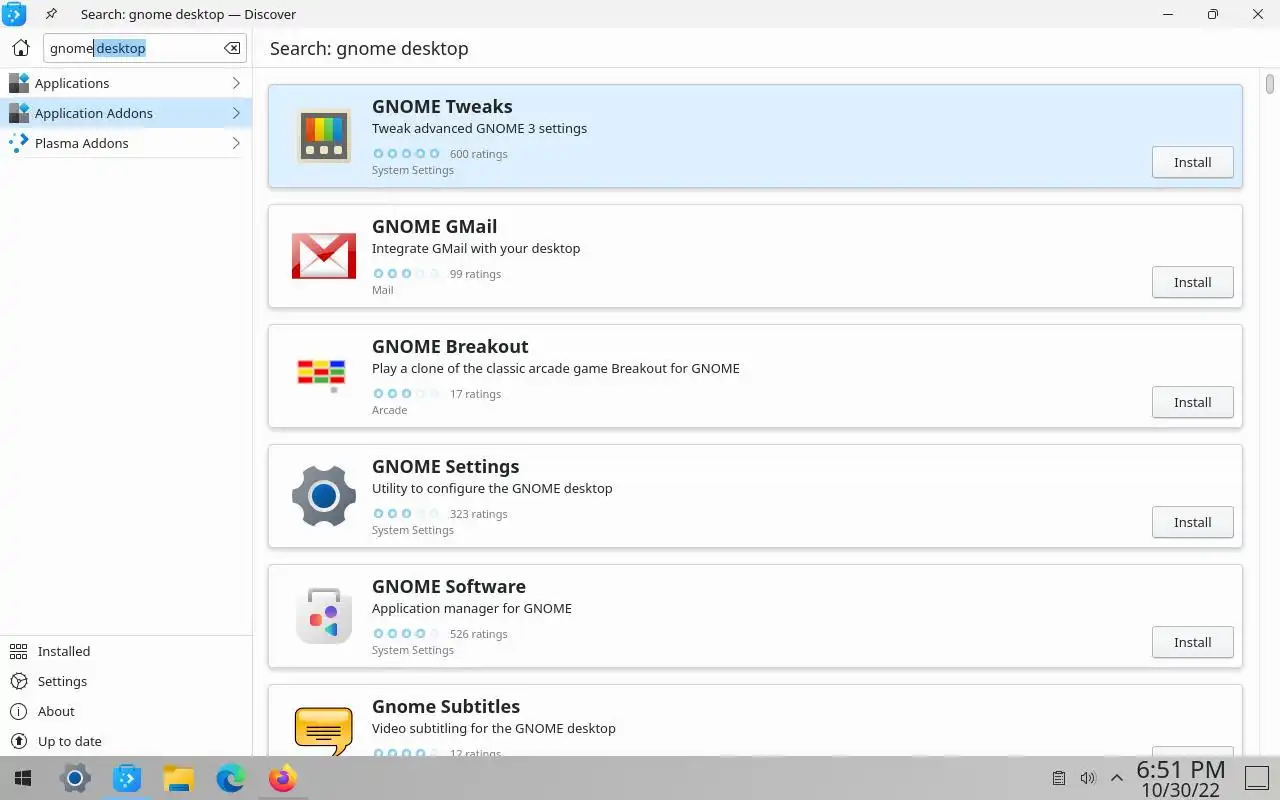Install GNOME Tweaks
Viewport: 1280px width, 800px height.
click(x=1192, y=162)
